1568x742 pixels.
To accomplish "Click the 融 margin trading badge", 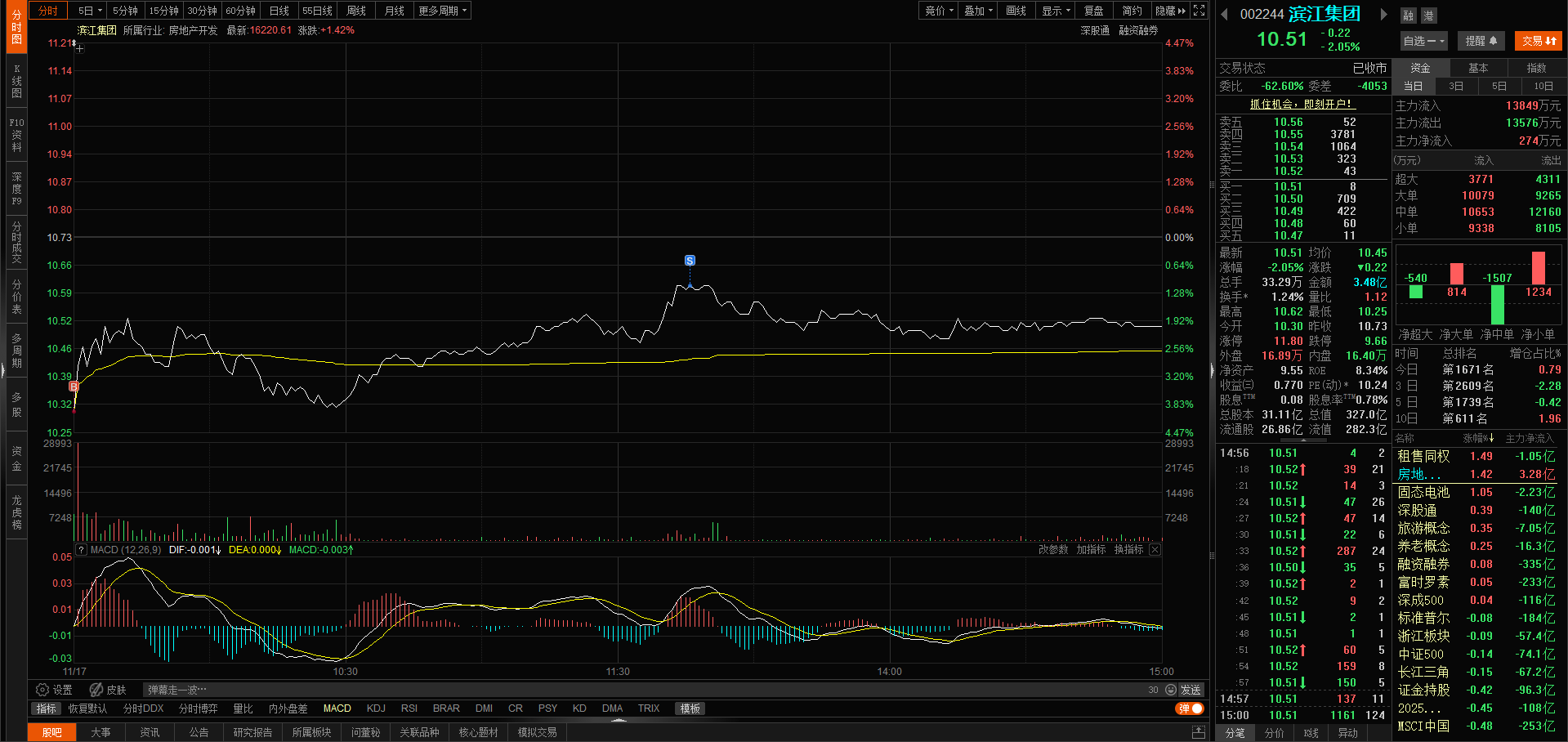I will pos(1408,16).
